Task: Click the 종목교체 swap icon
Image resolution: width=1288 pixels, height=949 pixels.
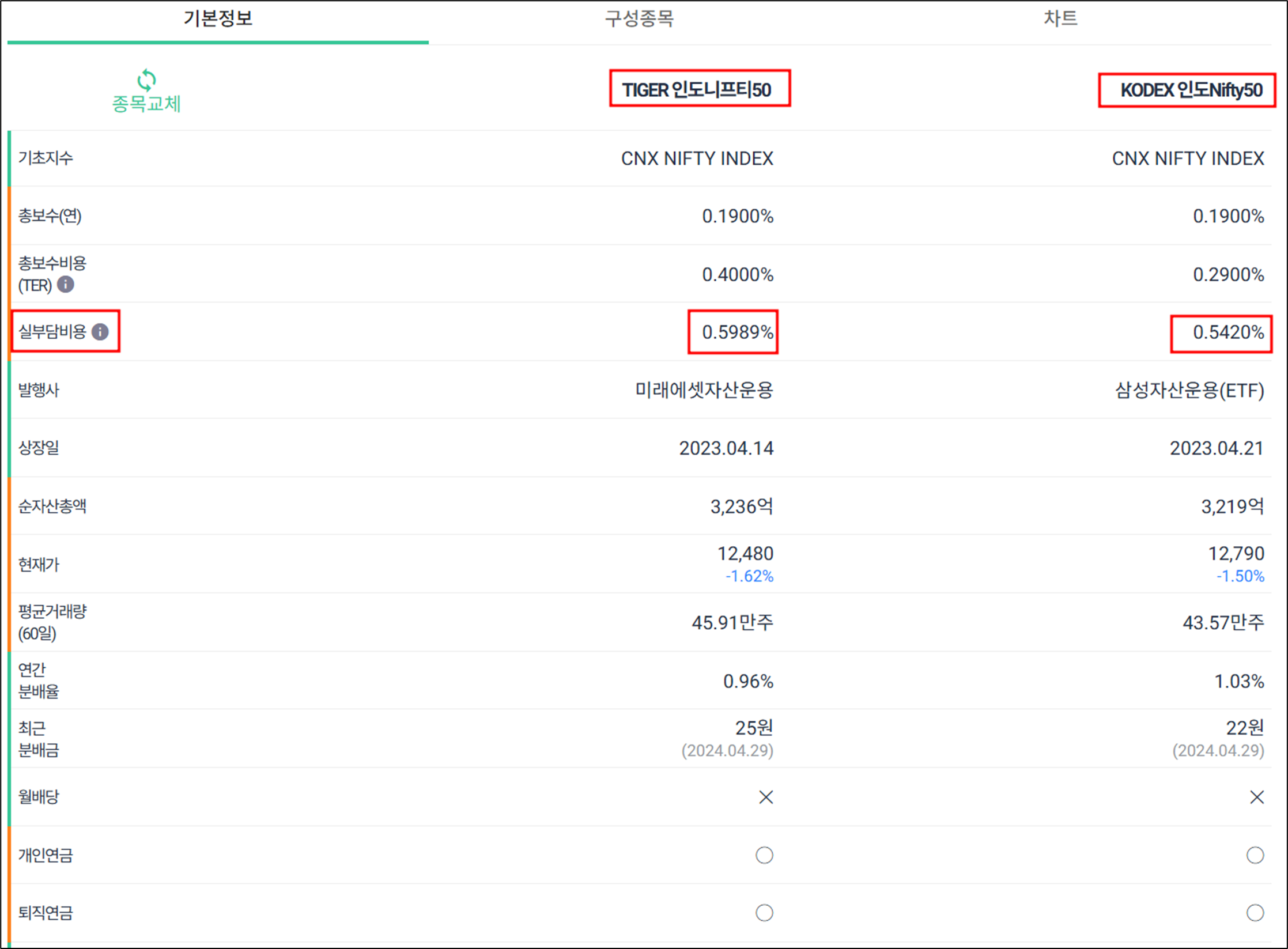Action: (146, 80)
